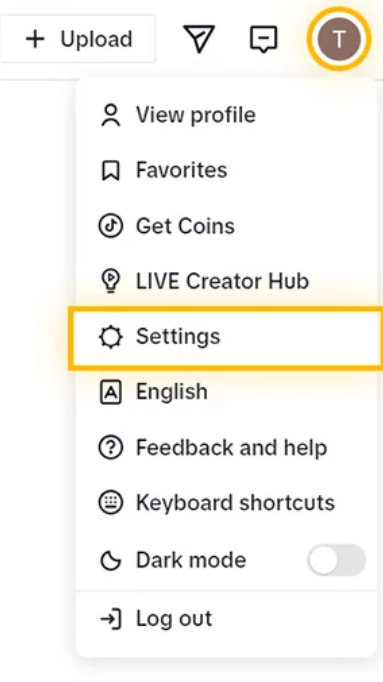The height and width of the screenshot is (682, 383).
Task: Click the moon icon beside Dark mode
Action: (110, 560)
